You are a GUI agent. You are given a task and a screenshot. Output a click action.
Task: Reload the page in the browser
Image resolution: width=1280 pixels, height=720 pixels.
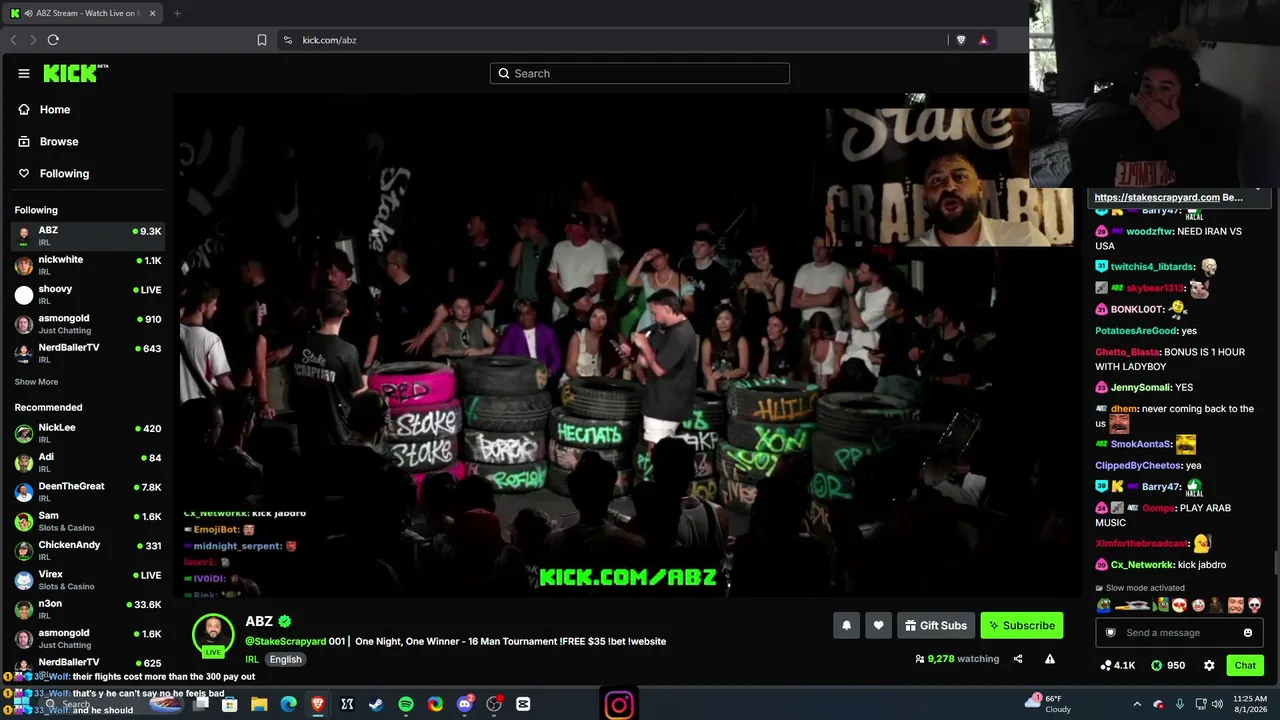click(53, 40)
